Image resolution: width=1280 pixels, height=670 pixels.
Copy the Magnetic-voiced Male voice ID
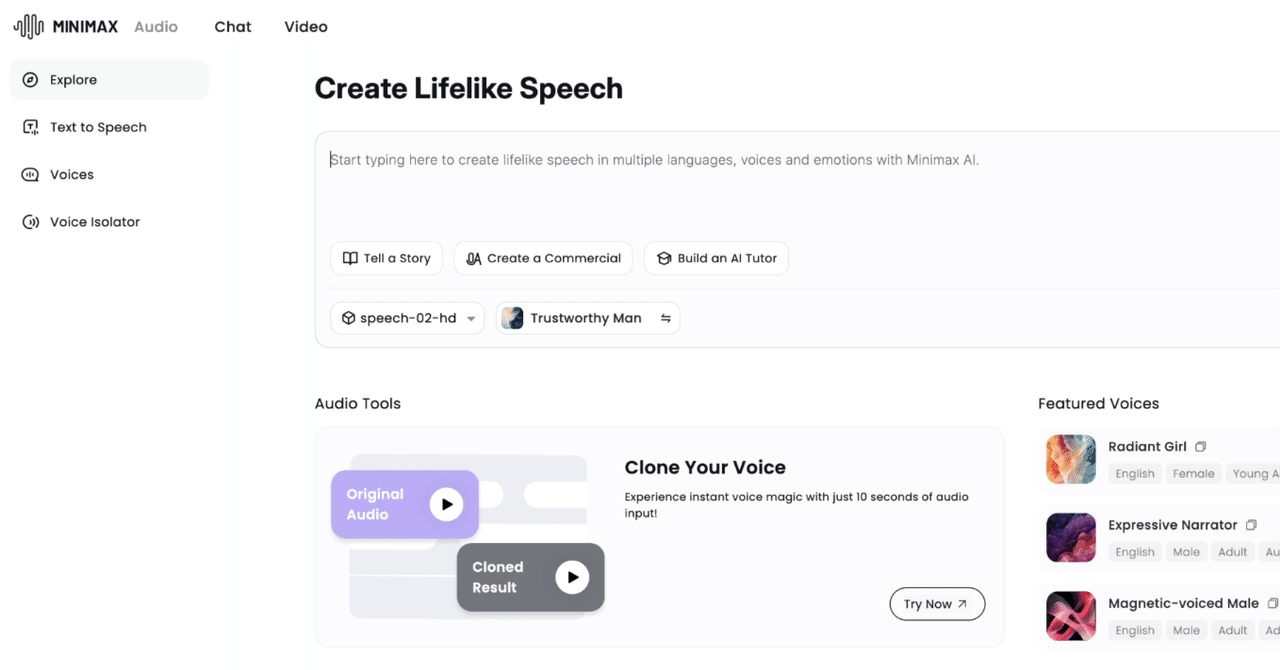click(1272, 604)
